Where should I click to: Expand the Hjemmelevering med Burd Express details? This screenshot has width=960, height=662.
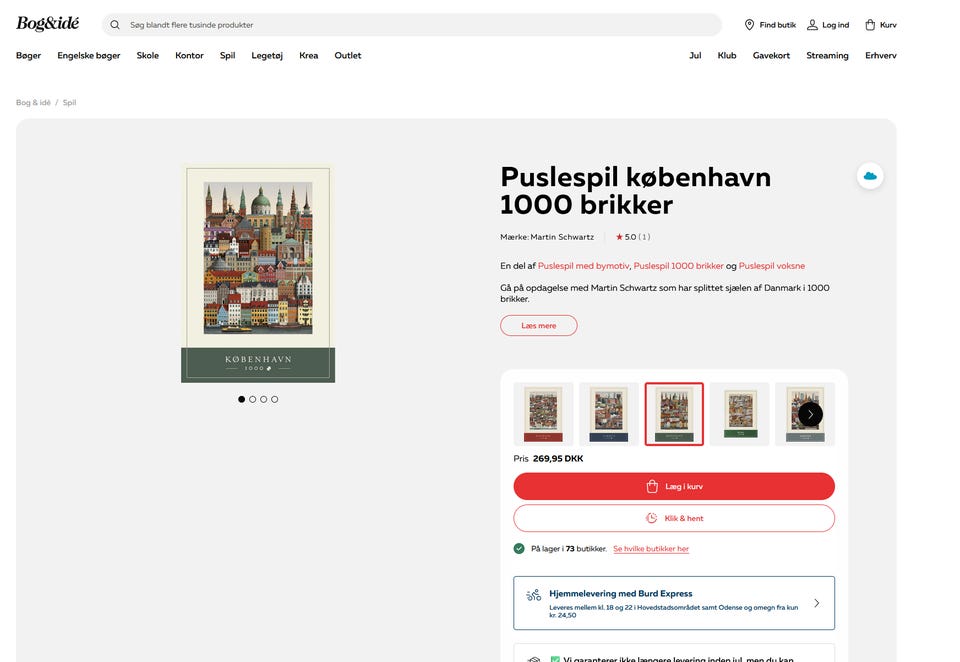(x=817, y=602)
